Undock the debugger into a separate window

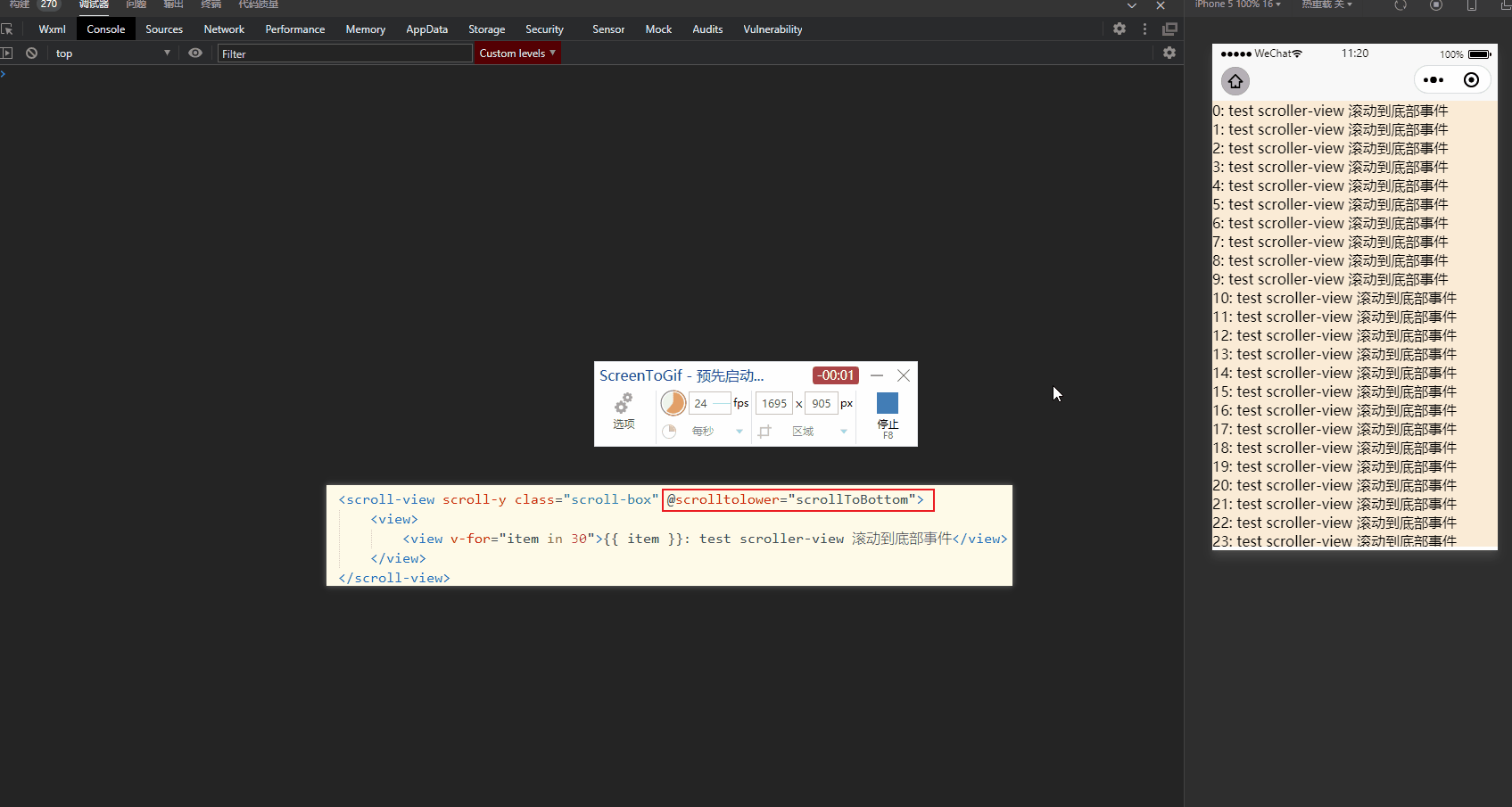coord(1169,29)
